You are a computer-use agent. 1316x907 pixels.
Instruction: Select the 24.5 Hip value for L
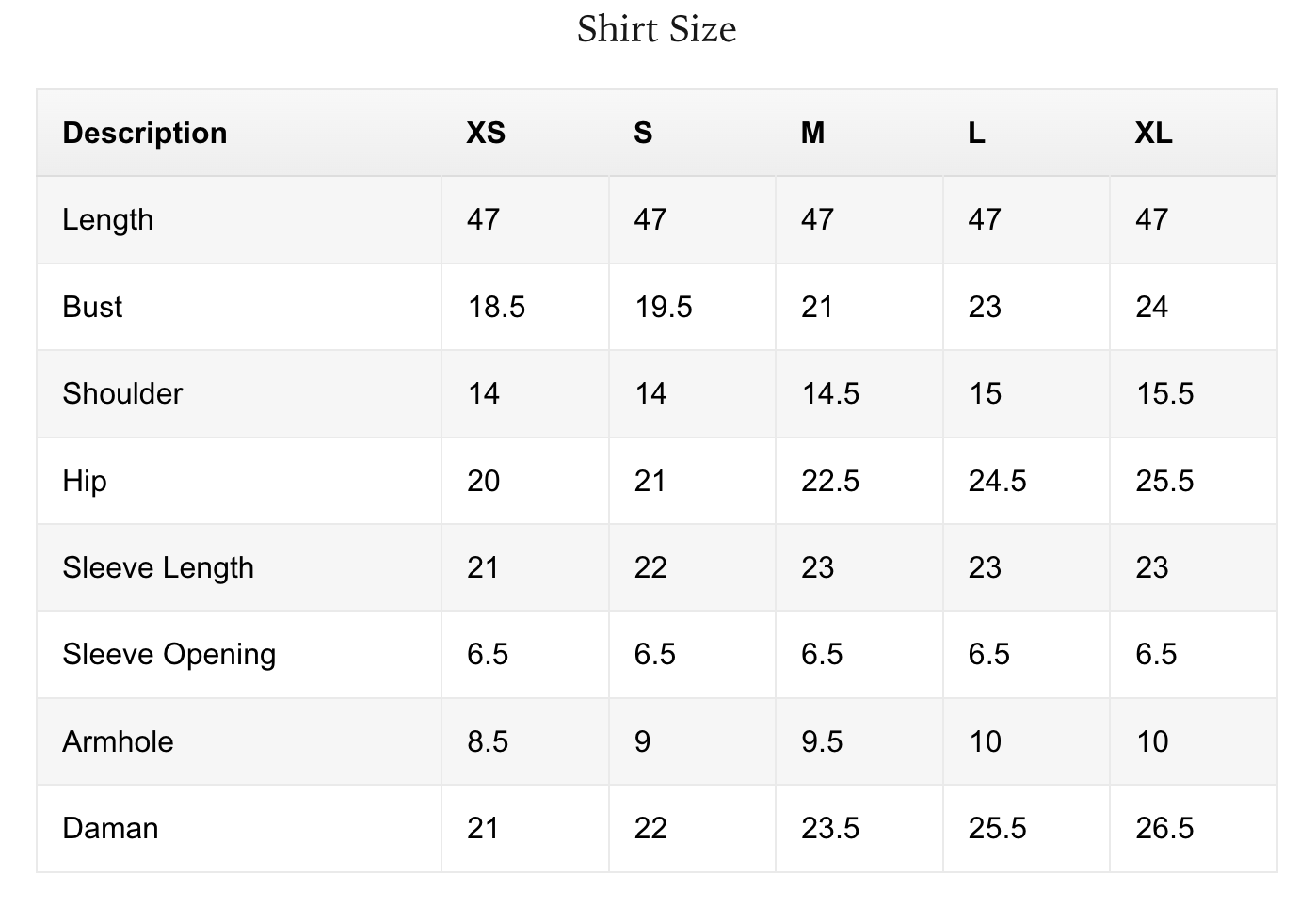click(x=998, y=481)
